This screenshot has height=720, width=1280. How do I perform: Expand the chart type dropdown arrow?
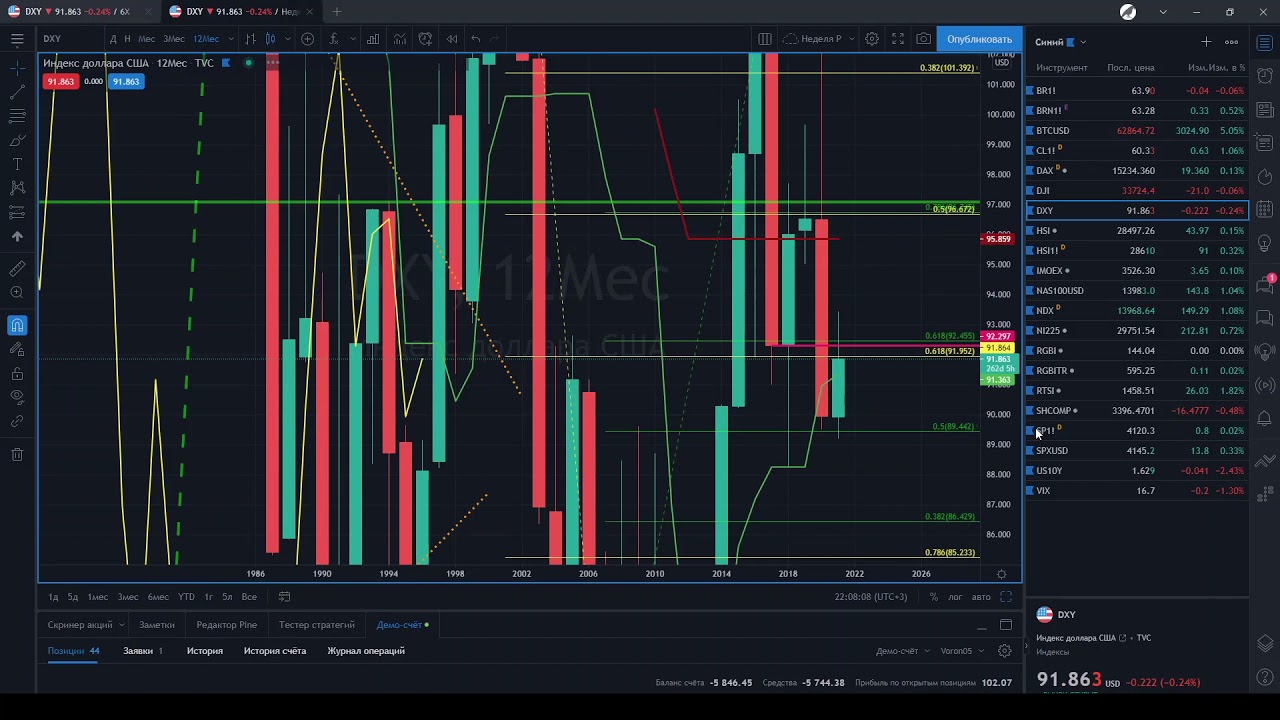click(x=288, y=39)
